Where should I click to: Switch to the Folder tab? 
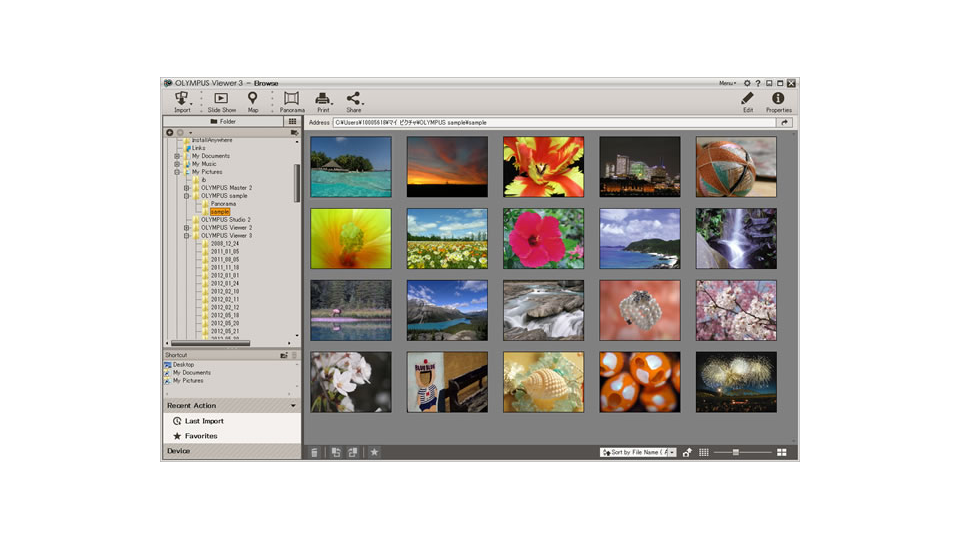(x=223, y=121)
